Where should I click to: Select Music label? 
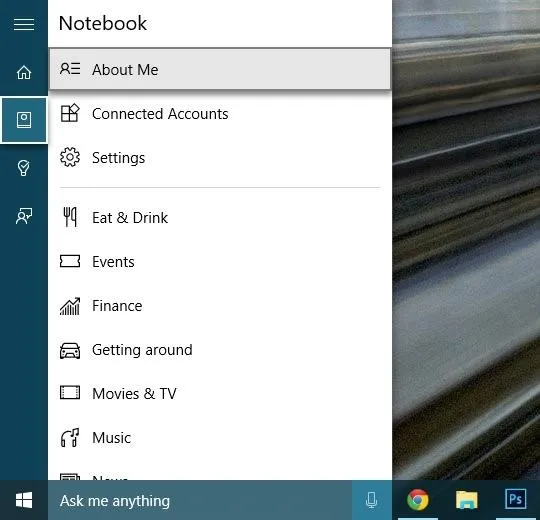(x=112, y=438)
